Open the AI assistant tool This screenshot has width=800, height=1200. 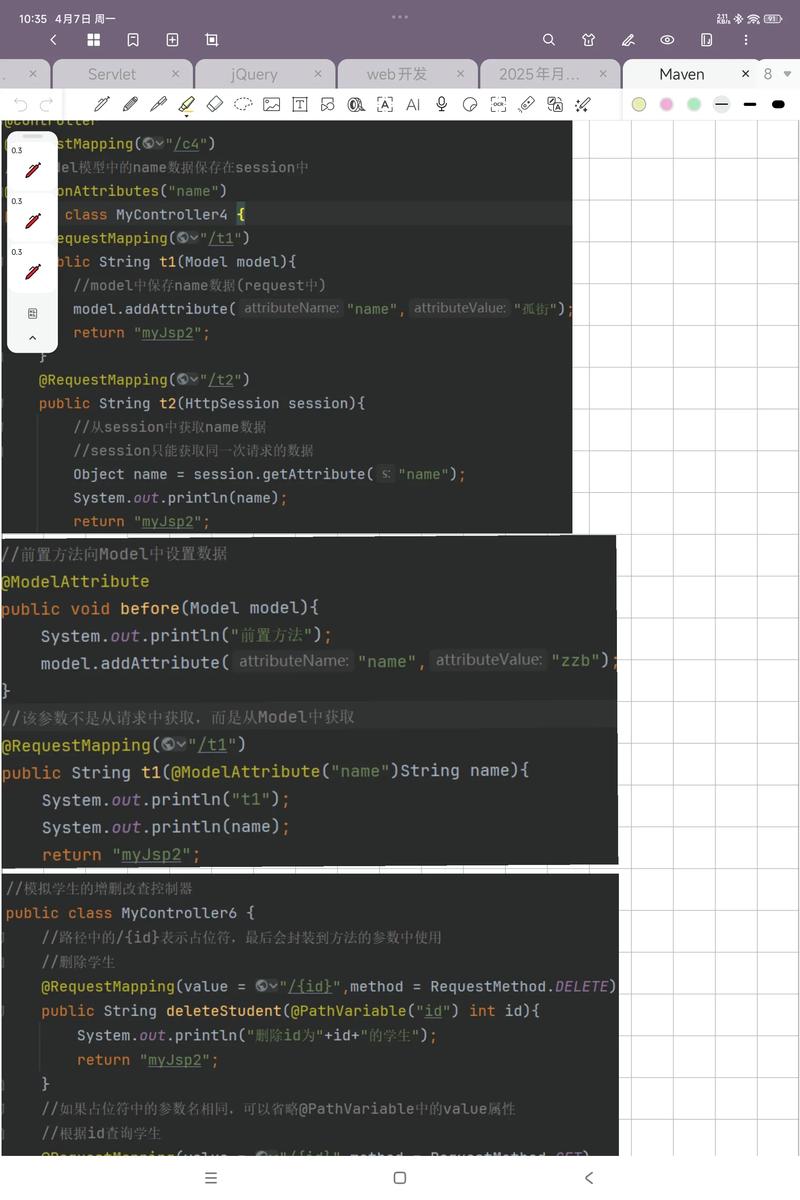pyautogui.click(x=413, y=104)
